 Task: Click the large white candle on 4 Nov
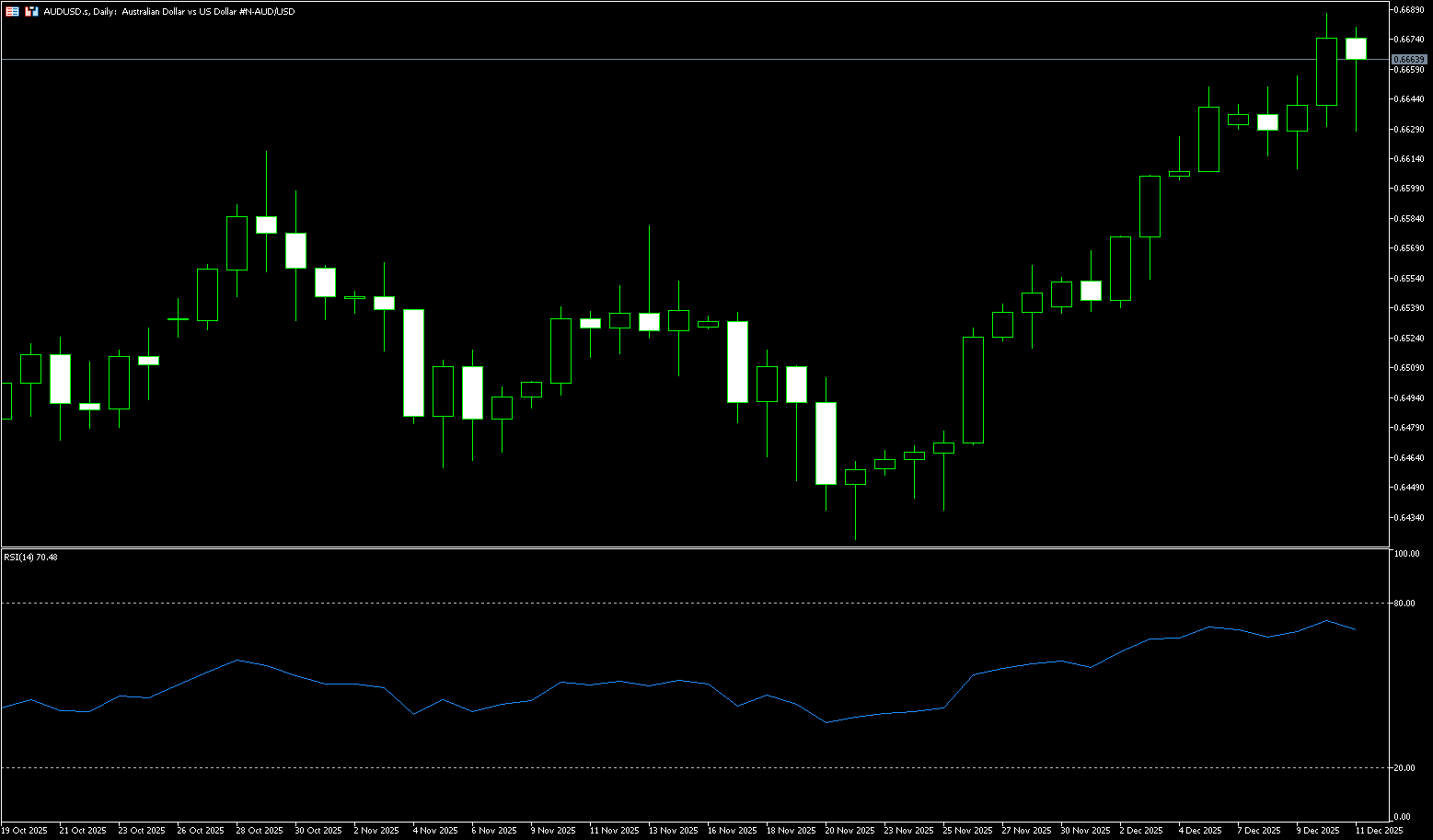pos(413,362)
